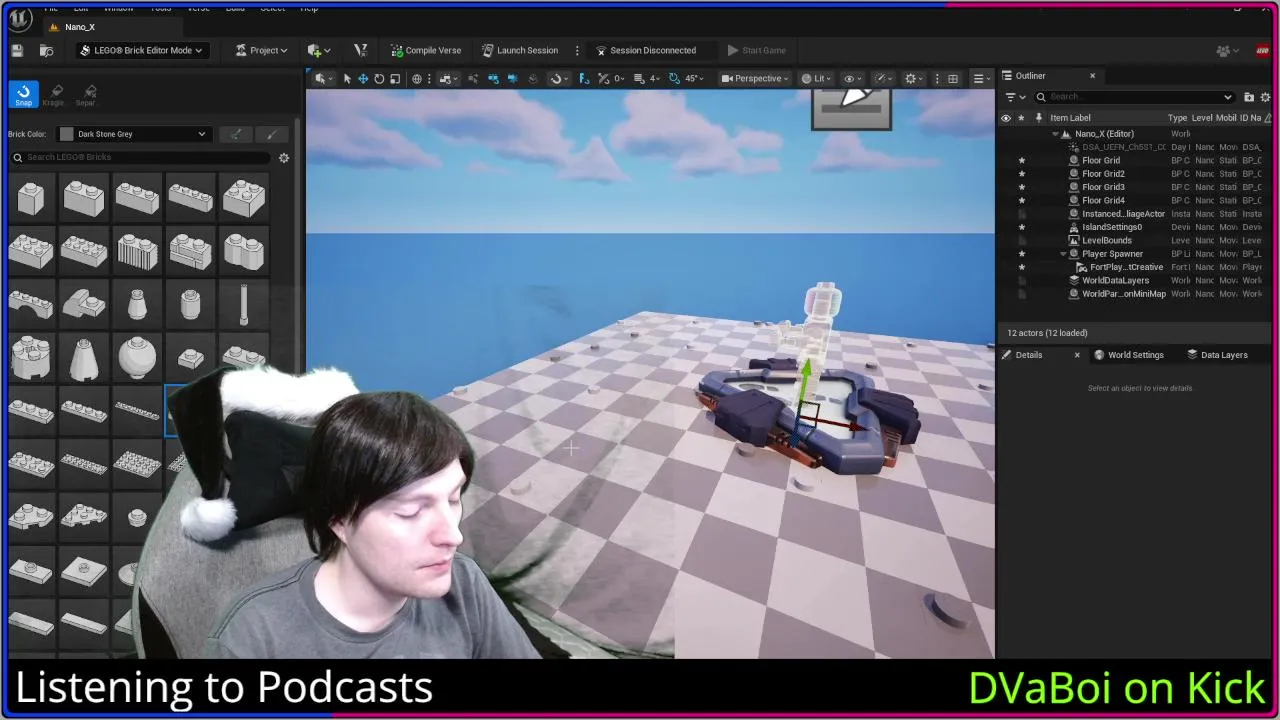Click Launch Session button
Image resolution: width=1280 pixels, height=720 pixels.
520,50
